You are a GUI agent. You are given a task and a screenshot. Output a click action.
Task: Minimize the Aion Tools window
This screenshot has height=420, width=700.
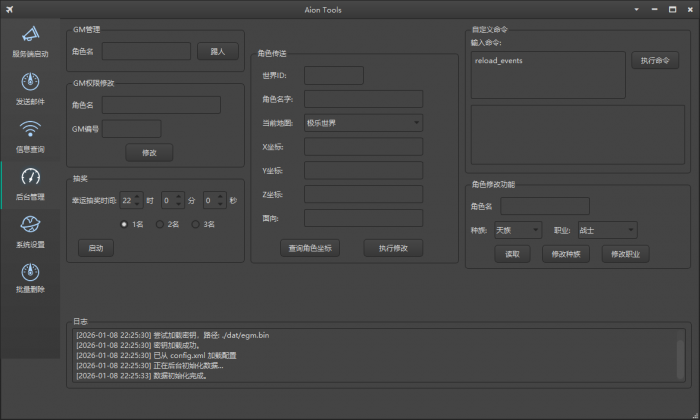(654, 9)
